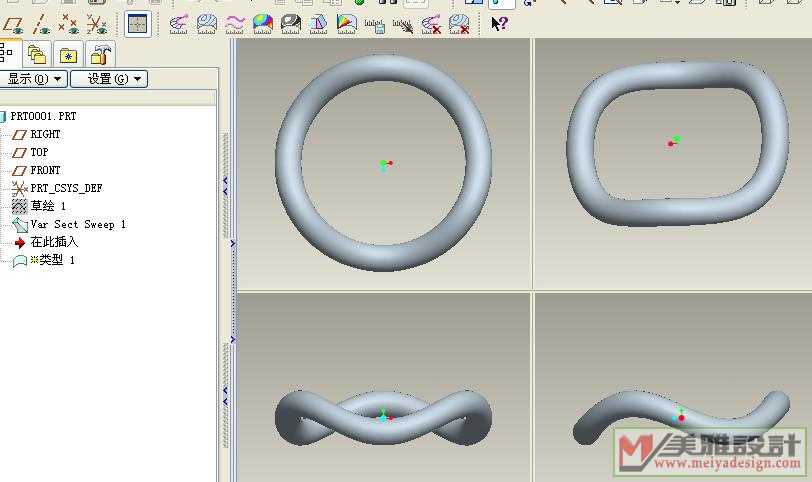Screen dimensions: 812x482
Task: Select the Var Sect Sweep 1 feature
Action: 78,224
